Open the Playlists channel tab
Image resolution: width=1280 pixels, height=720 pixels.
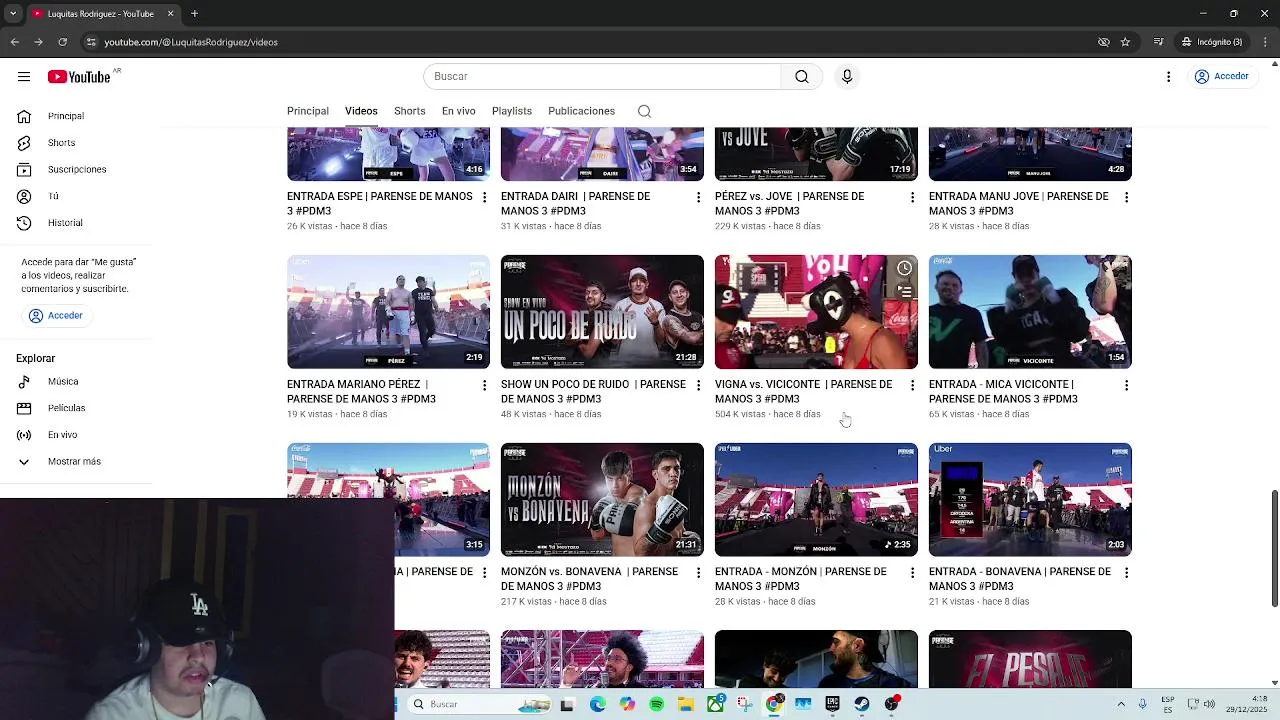point(512,111)
